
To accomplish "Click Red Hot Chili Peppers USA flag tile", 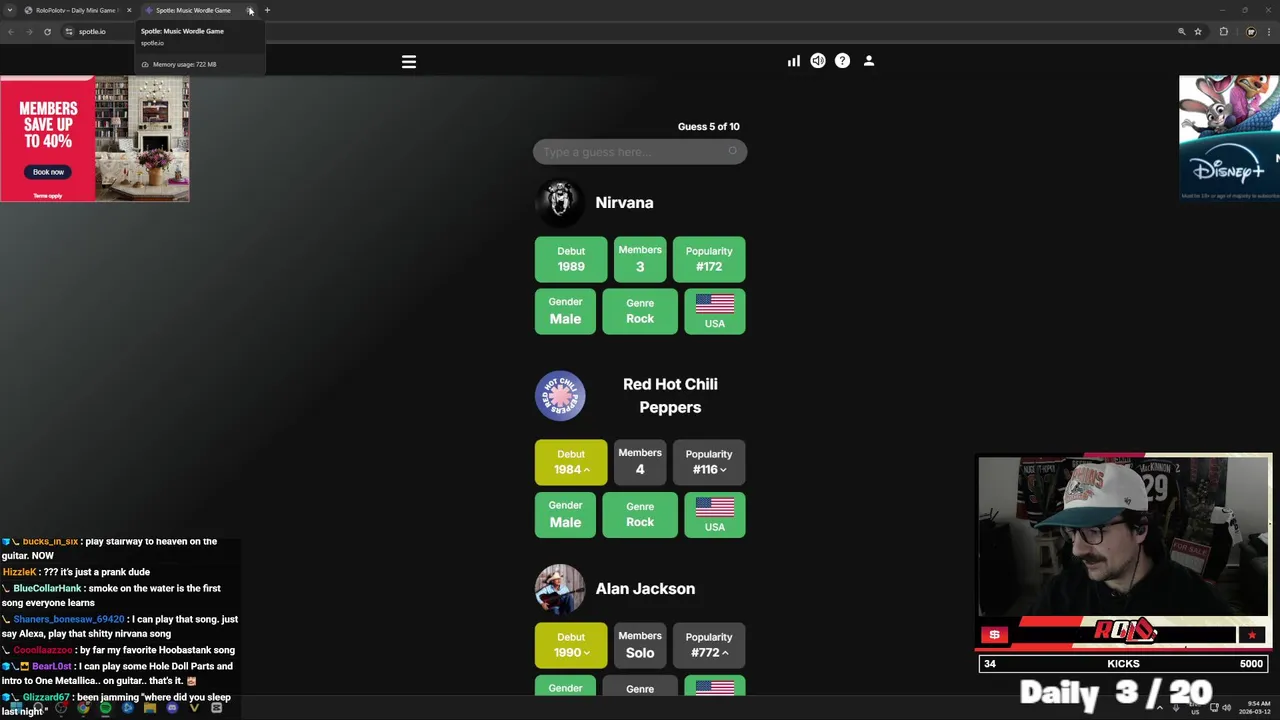I will pos(715,514).
